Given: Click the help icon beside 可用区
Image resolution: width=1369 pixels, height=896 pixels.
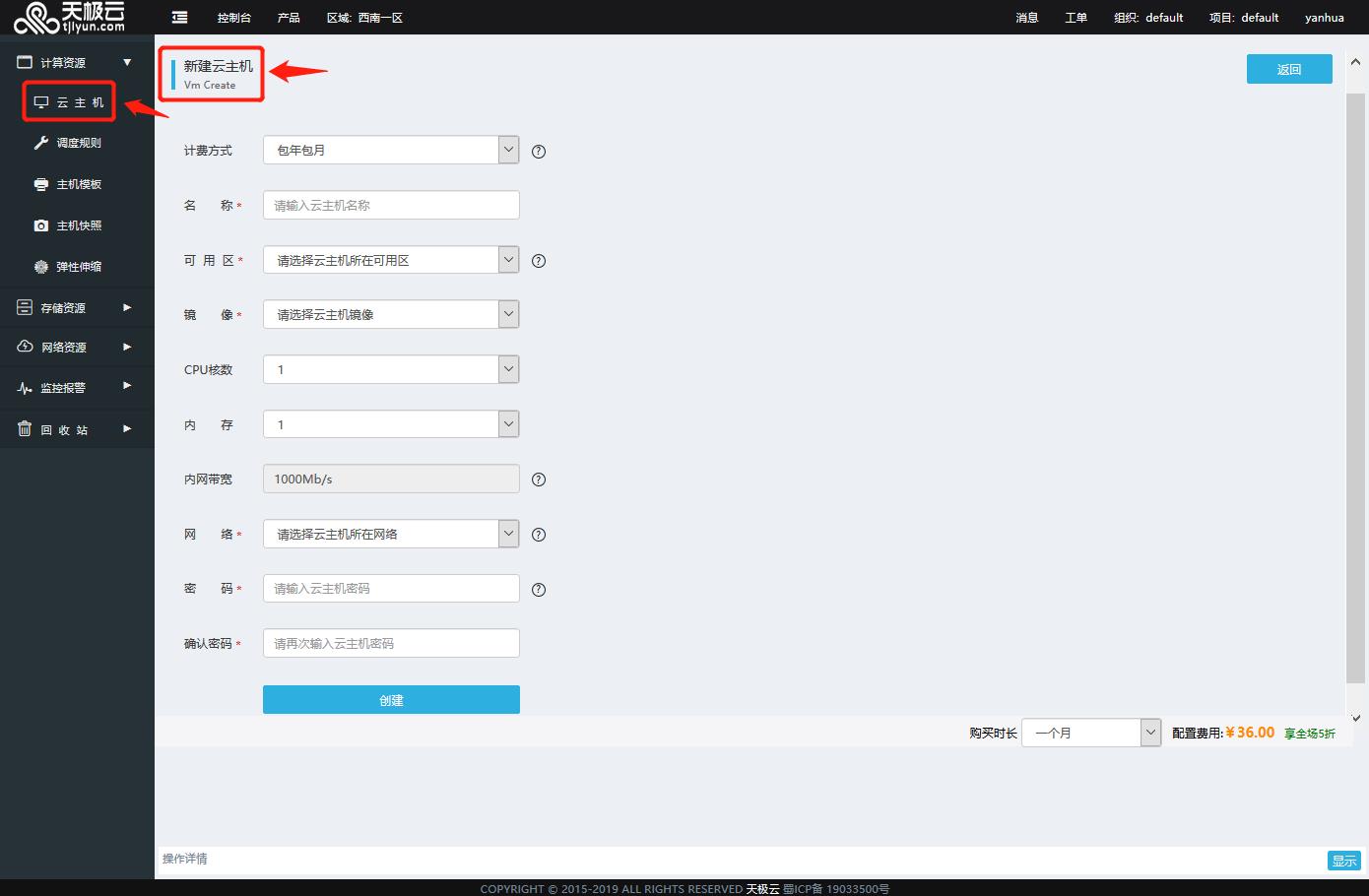Looking at the screenshot, I should click(539, 261).
